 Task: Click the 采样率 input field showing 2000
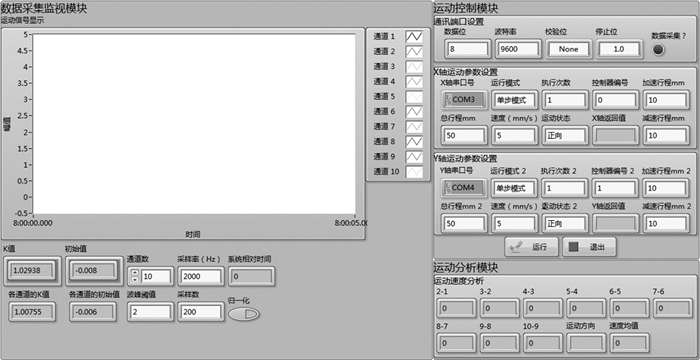200,277
